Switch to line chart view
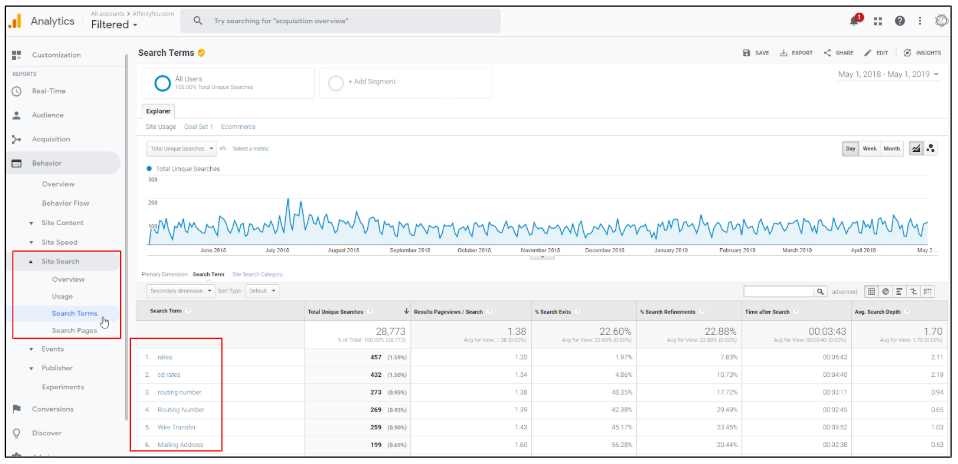The width and height of the screenshot is (958, 464). coord(916,149)
